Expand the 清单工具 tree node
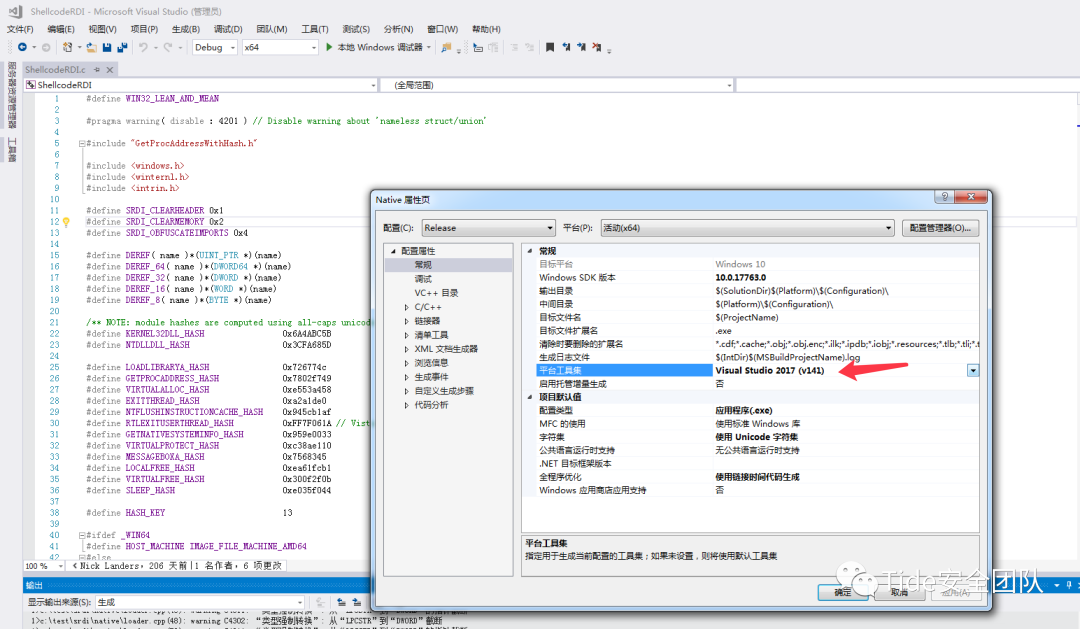1080x629 pixels. [406, 335]
